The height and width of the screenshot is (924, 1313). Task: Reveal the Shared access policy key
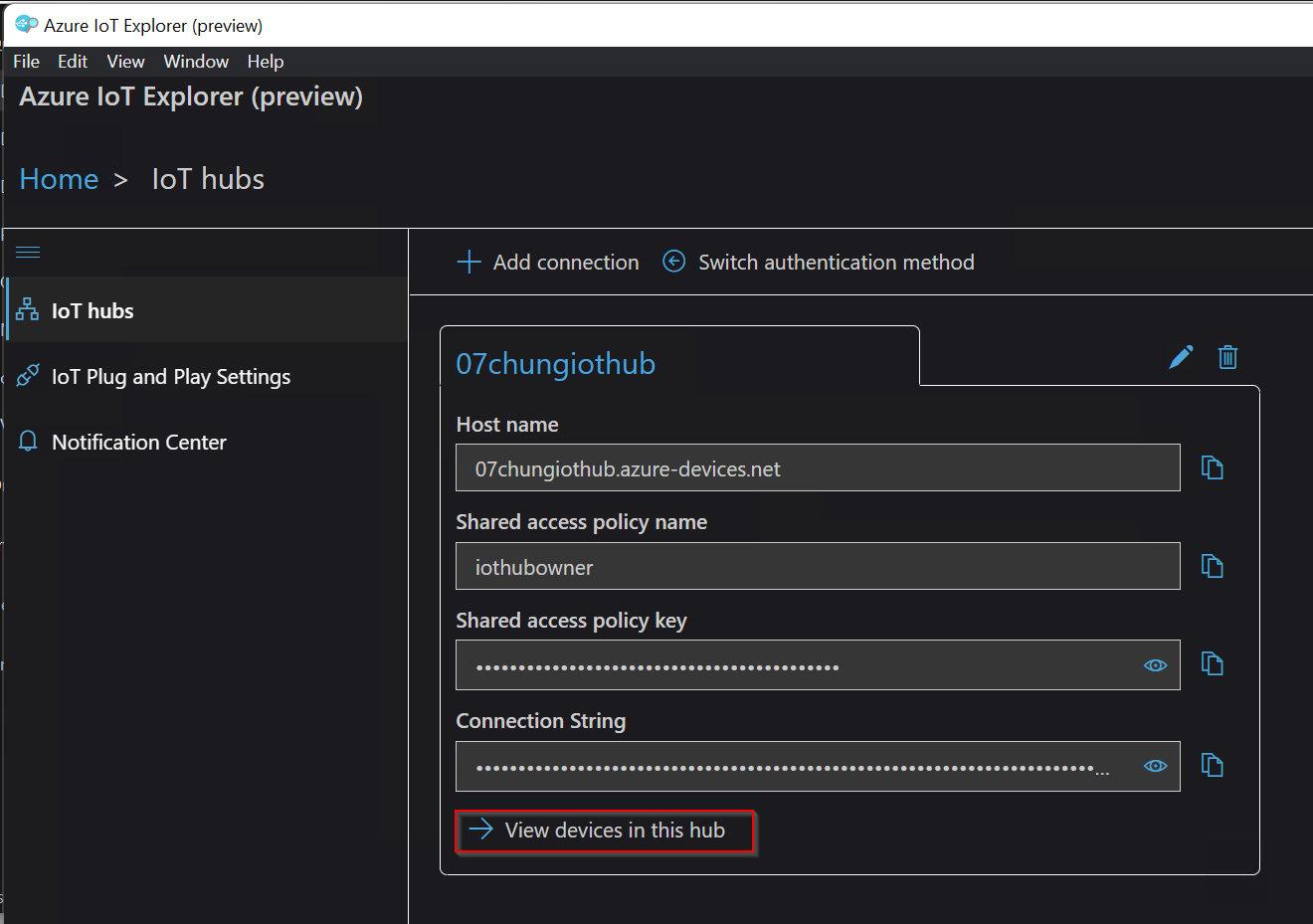pos(1155,665)
